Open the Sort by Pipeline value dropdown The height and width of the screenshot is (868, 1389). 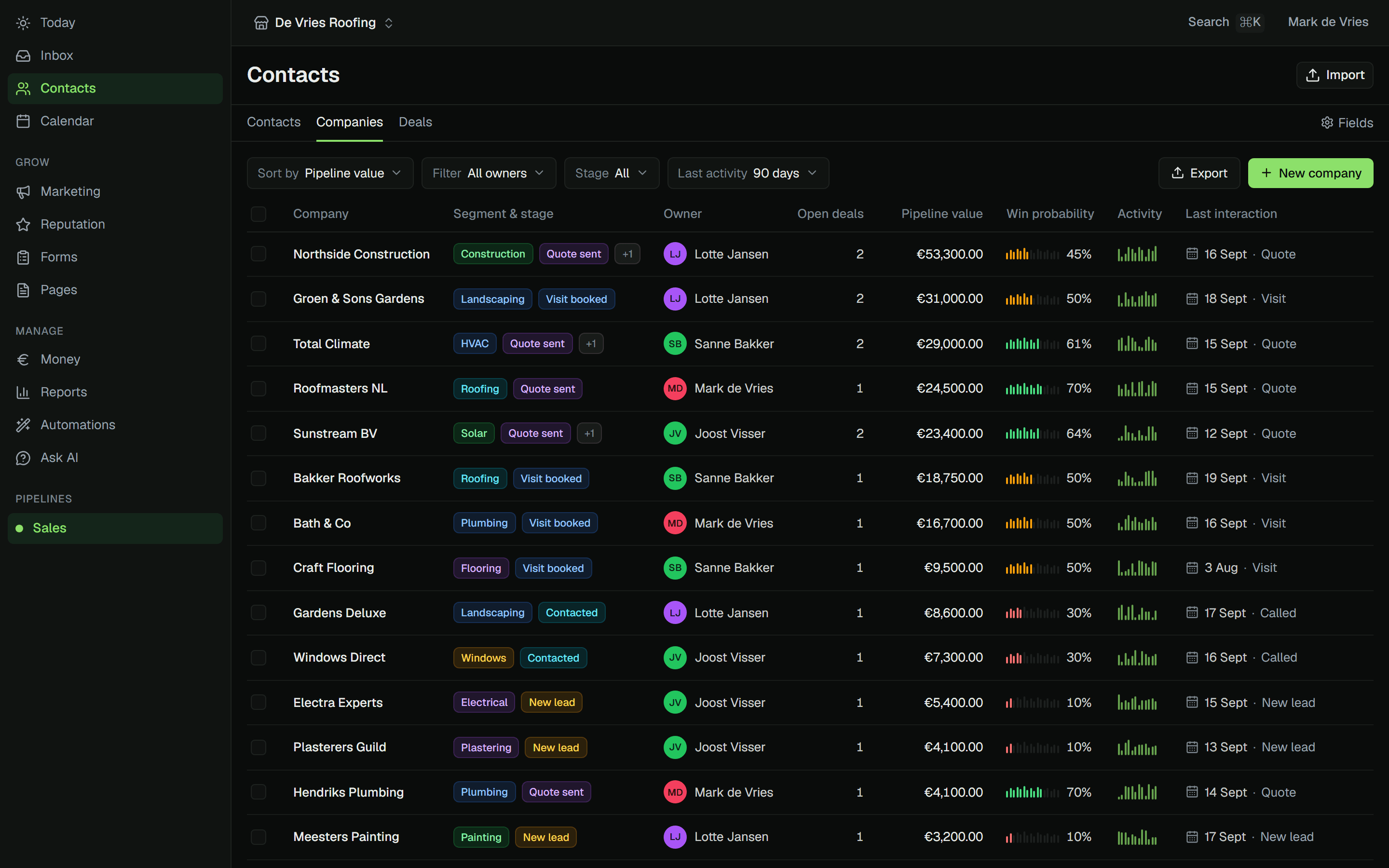[330, 174]
